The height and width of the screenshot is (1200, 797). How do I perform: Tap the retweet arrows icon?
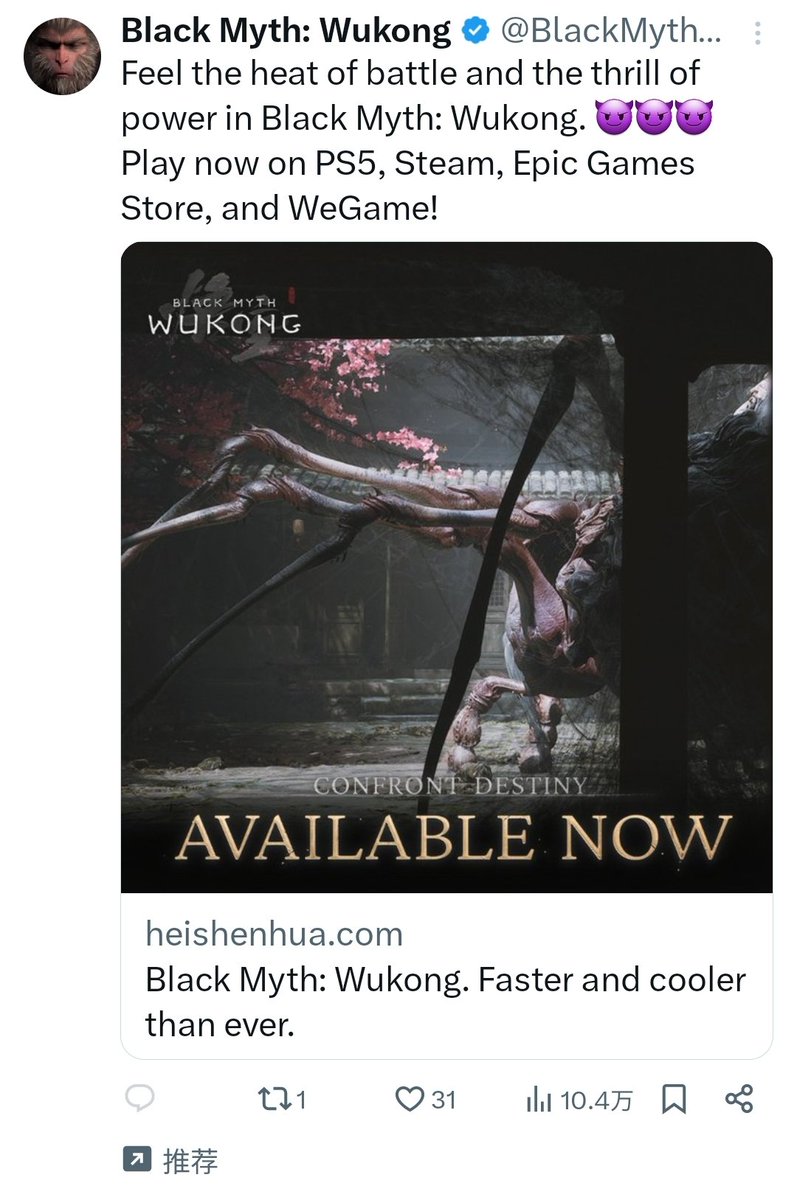270,1100
